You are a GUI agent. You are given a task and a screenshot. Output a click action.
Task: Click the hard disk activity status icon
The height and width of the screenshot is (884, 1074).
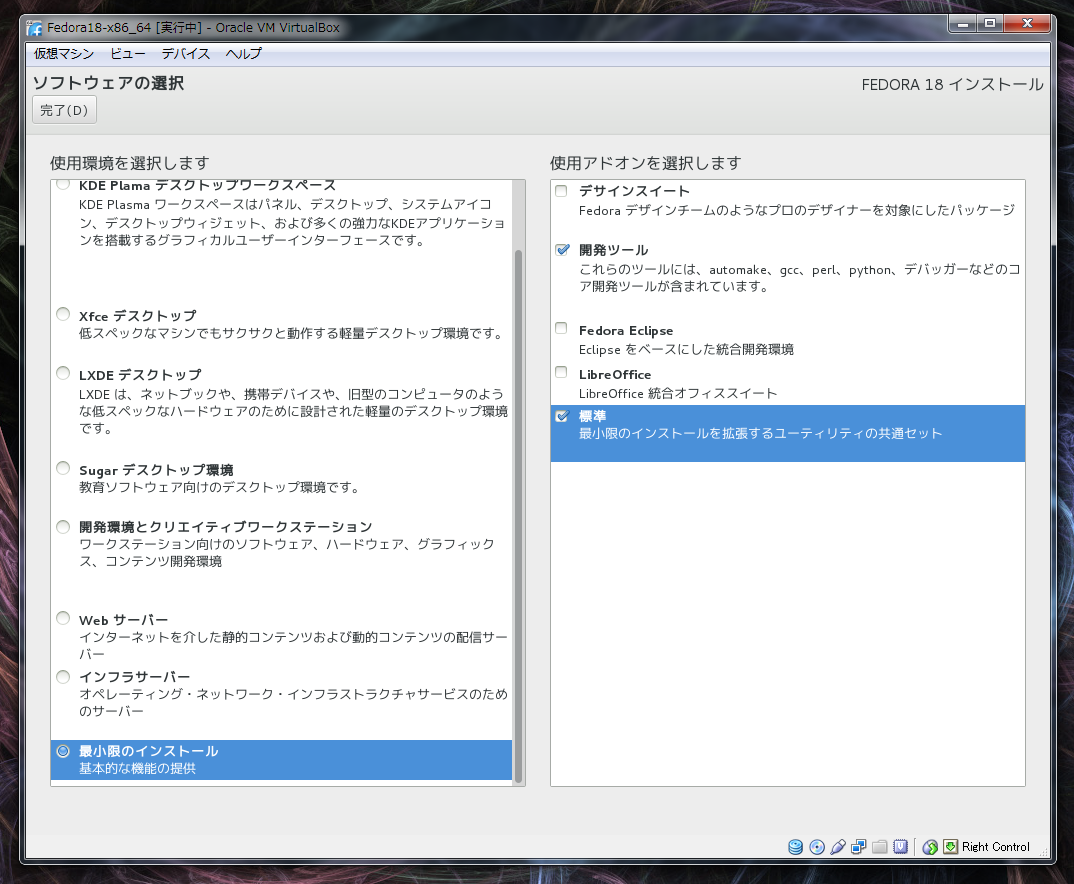[795, 847]
